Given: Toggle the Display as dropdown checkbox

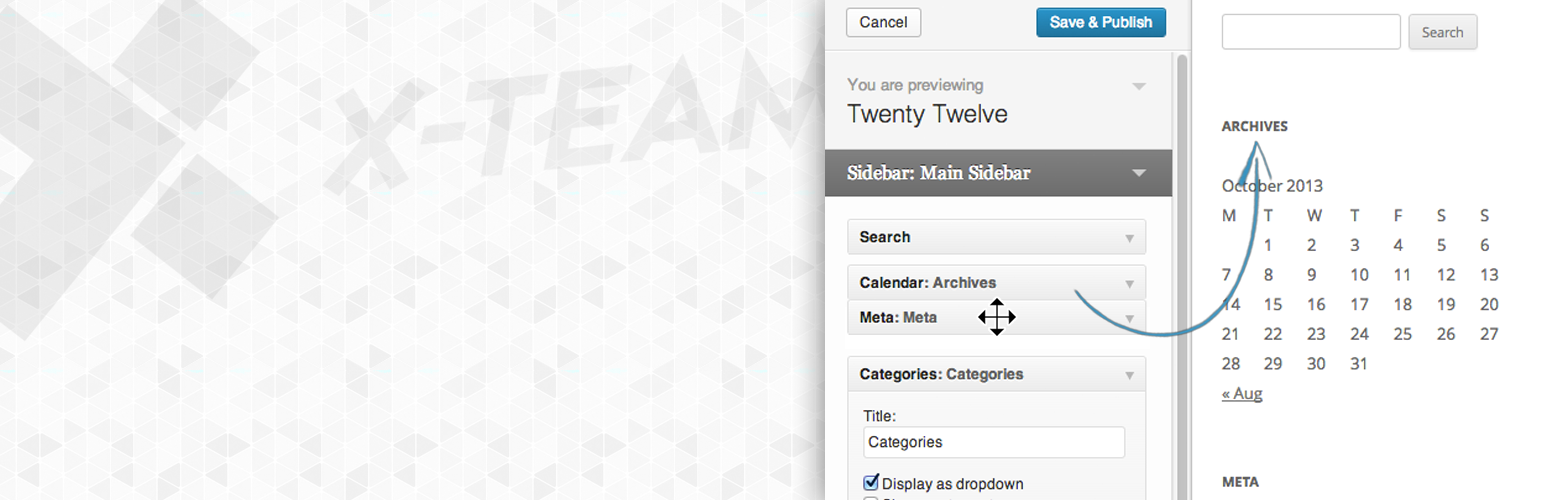Looking at the screenshot, I should click(x=870, y=481).
